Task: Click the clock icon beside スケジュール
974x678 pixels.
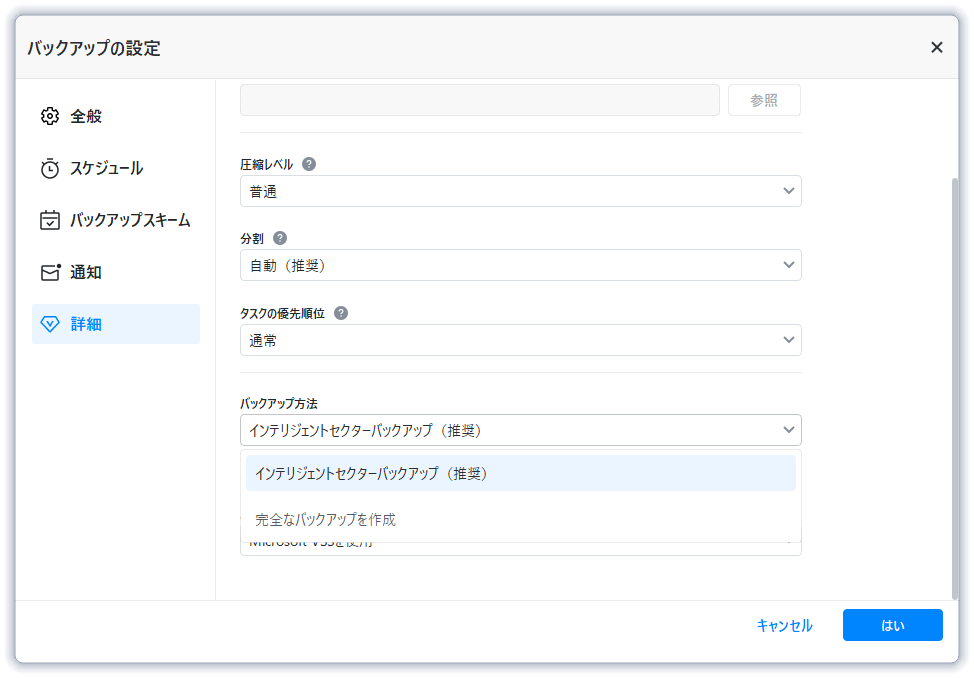Action: pyautogui.click(x=50, y=168)
